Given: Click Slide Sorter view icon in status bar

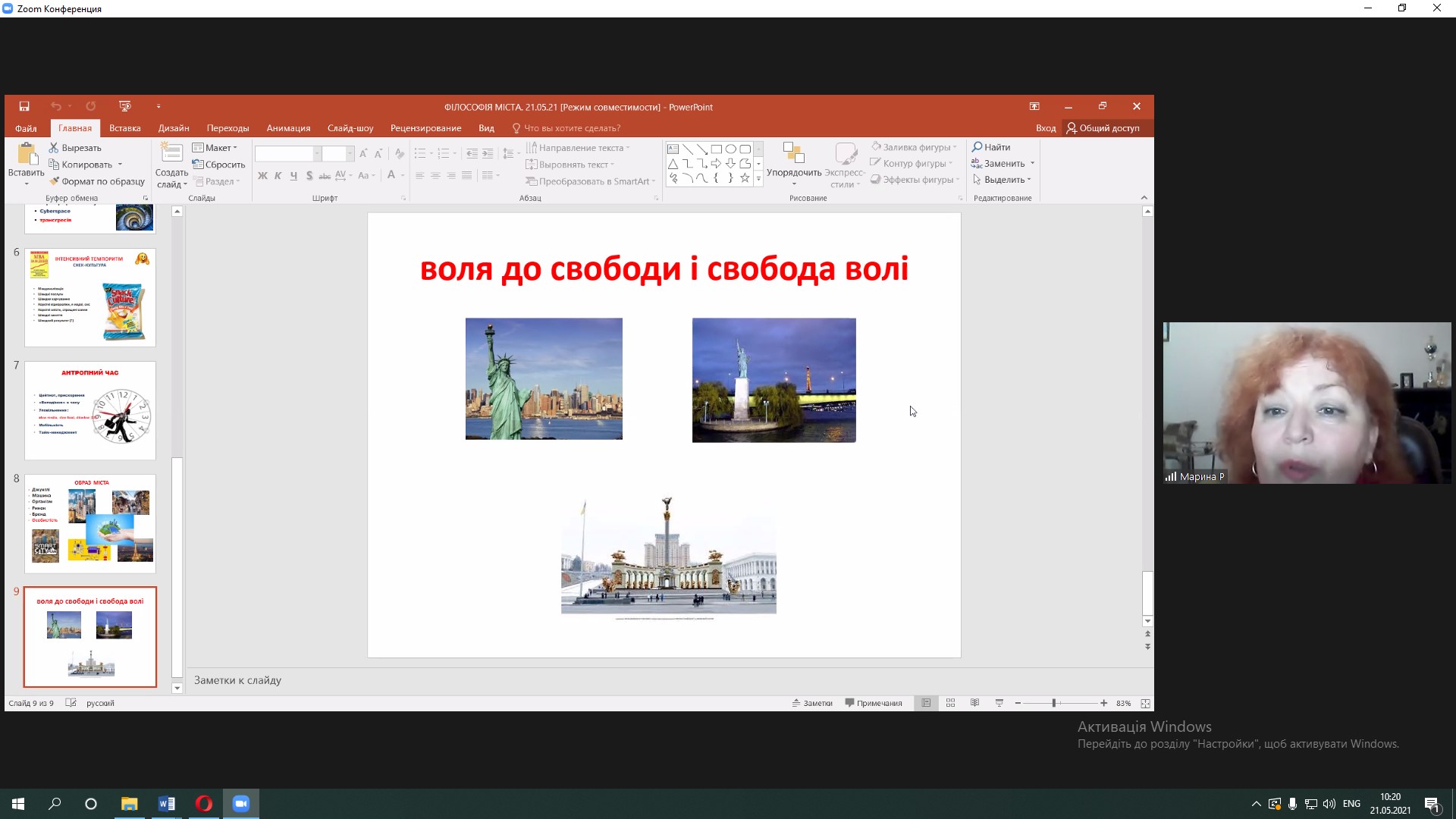Looking at the screenshot, I should (x=950, y=704).
